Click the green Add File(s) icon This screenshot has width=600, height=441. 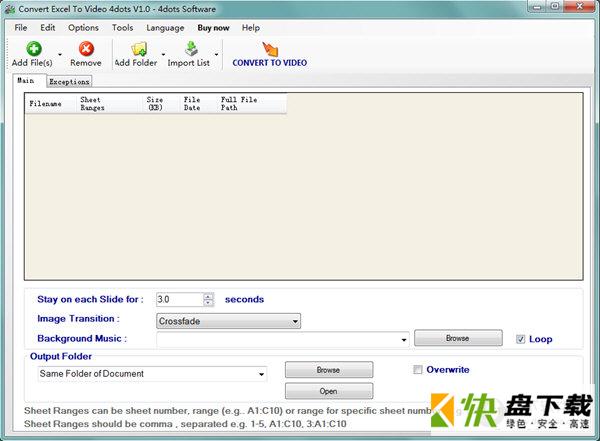[34, 49]
